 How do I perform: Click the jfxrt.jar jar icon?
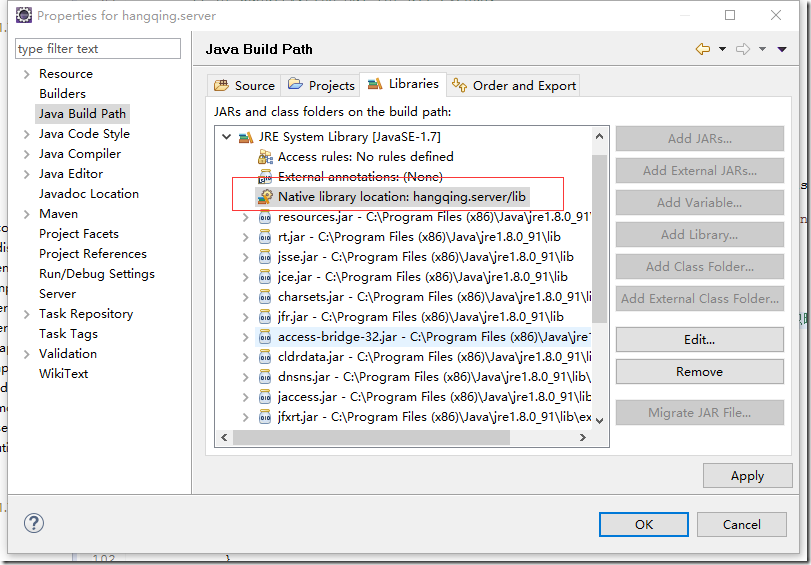[x=265, y=417]
